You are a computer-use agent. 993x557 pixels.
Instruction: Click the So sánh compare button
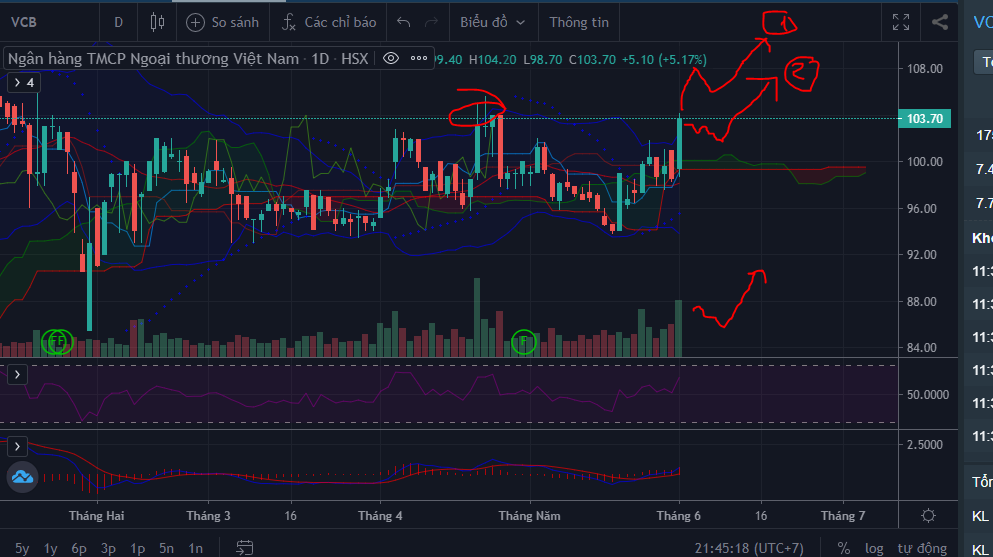[x=222, y=22]
